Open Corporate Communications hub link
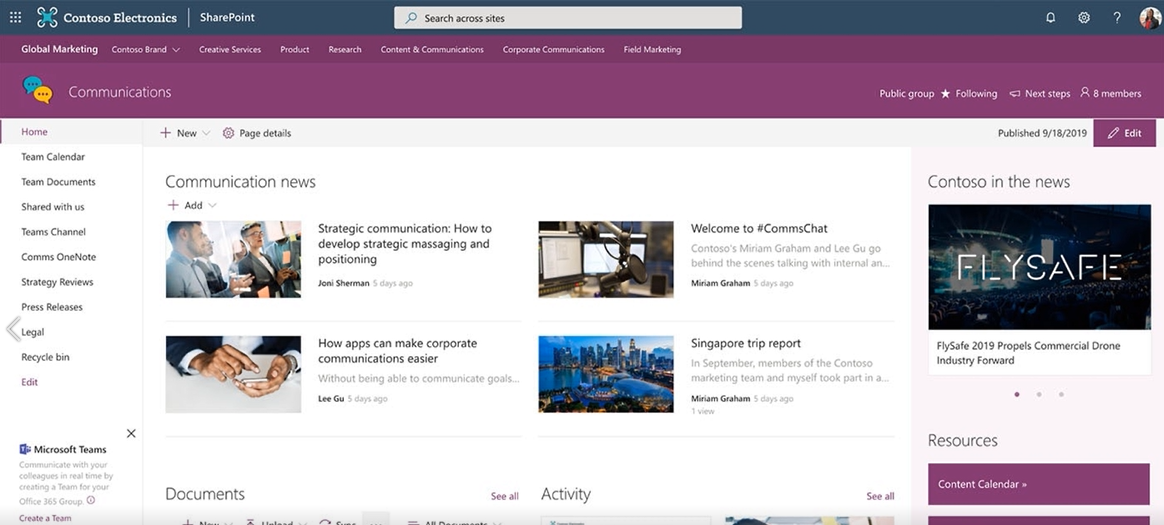This screenshot has height=525, width=1164. pyautogui.click(x=554, y=50)
